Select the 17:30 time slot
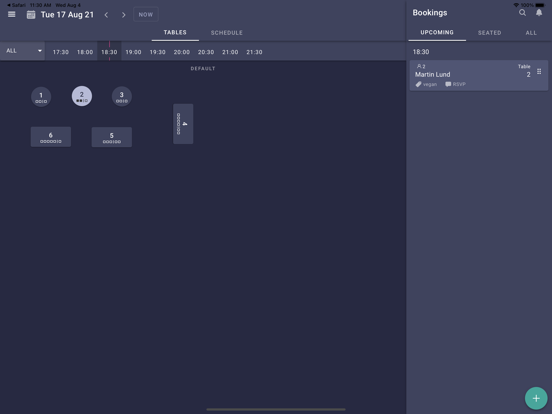Screen dimensions: 552x414 (x=61, y=52)
